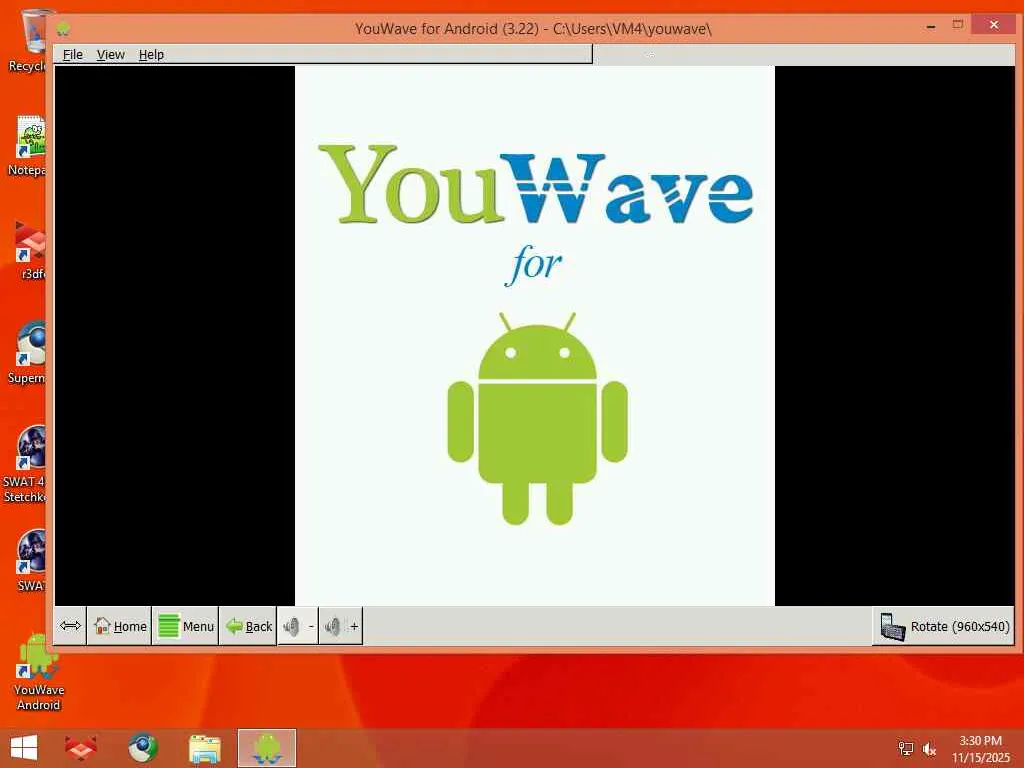
Task: Select the Recycle Bin desktop icon
Action: (27, 40)
